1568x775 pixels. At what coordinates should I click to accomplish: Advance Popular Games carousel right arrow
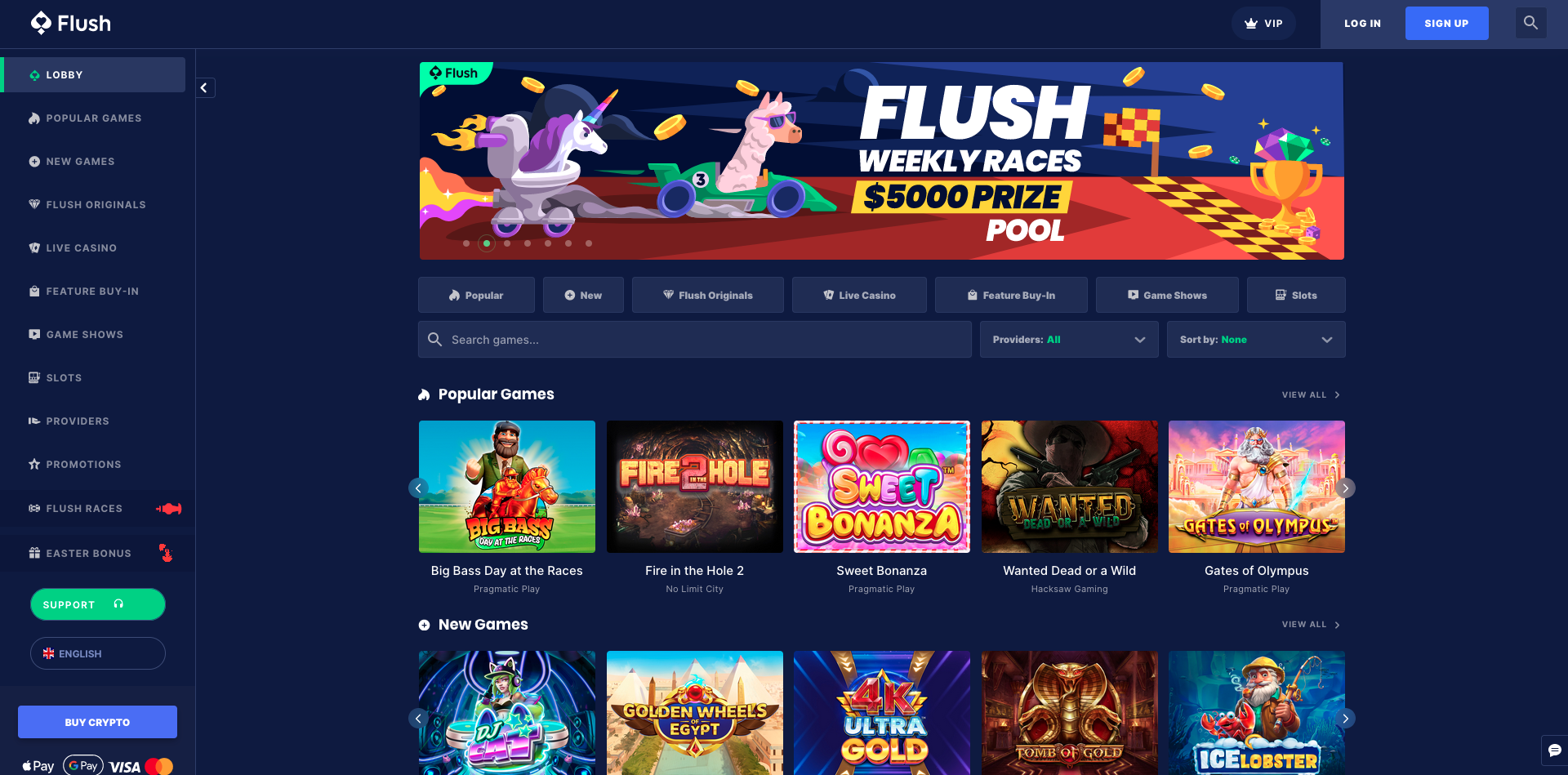click(1345, 488)
